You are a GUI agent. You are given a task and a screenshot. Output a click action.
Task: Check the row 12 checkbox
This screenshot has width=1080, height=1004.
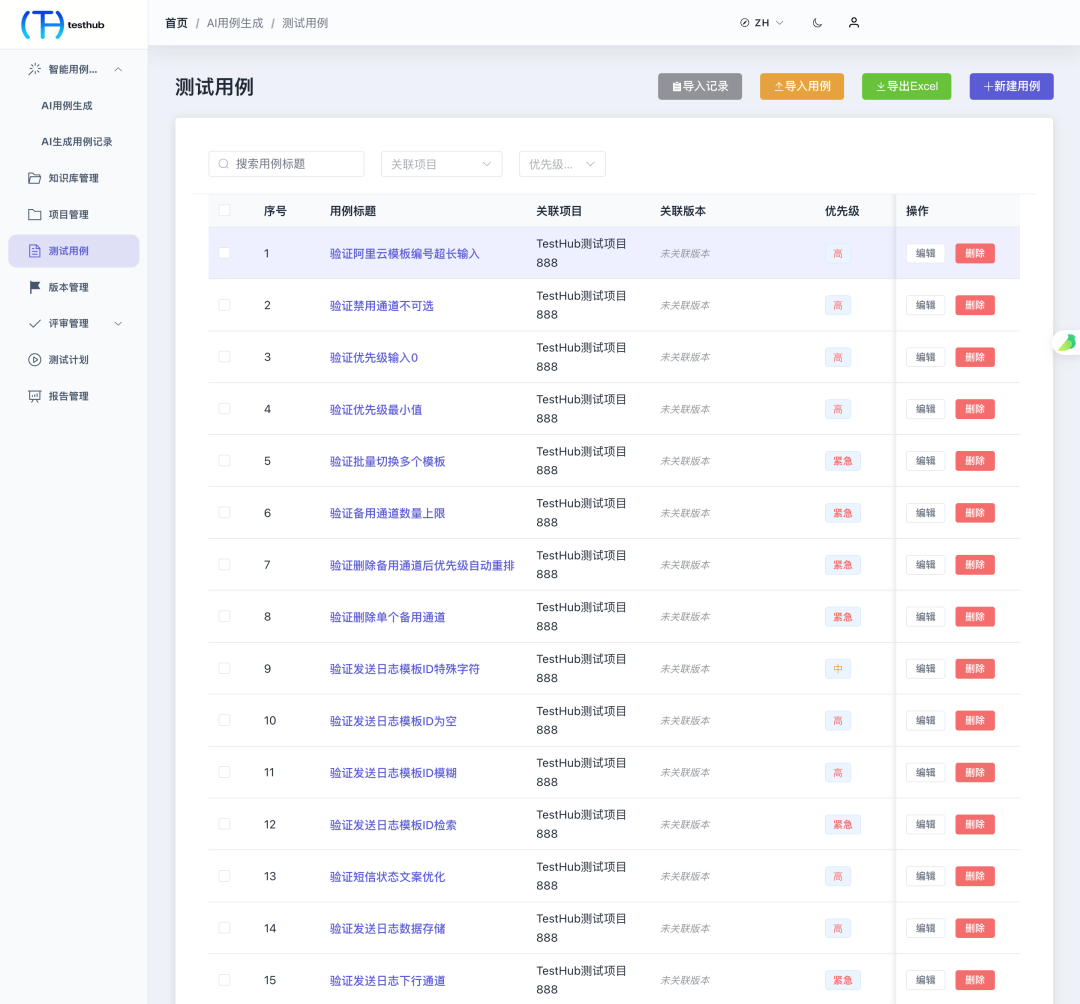225,824
